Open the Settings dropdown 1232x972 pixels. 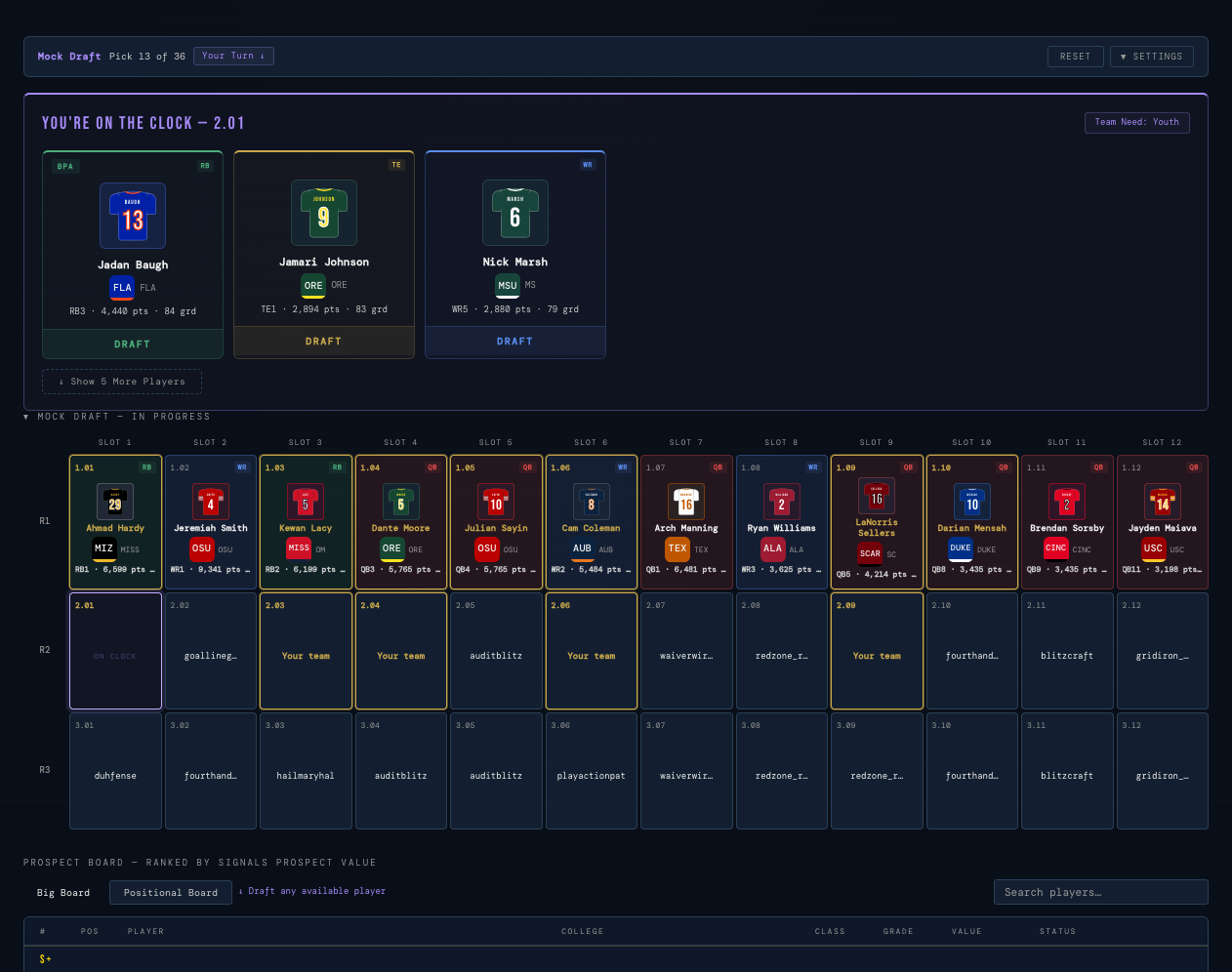(x=1151, y=57)
